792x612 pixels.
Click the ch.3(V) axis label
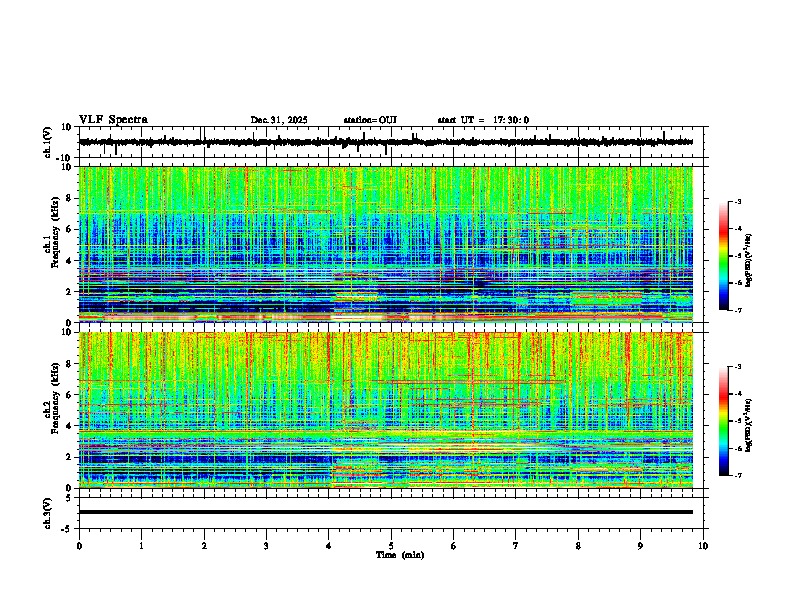(x=48, y=513)
